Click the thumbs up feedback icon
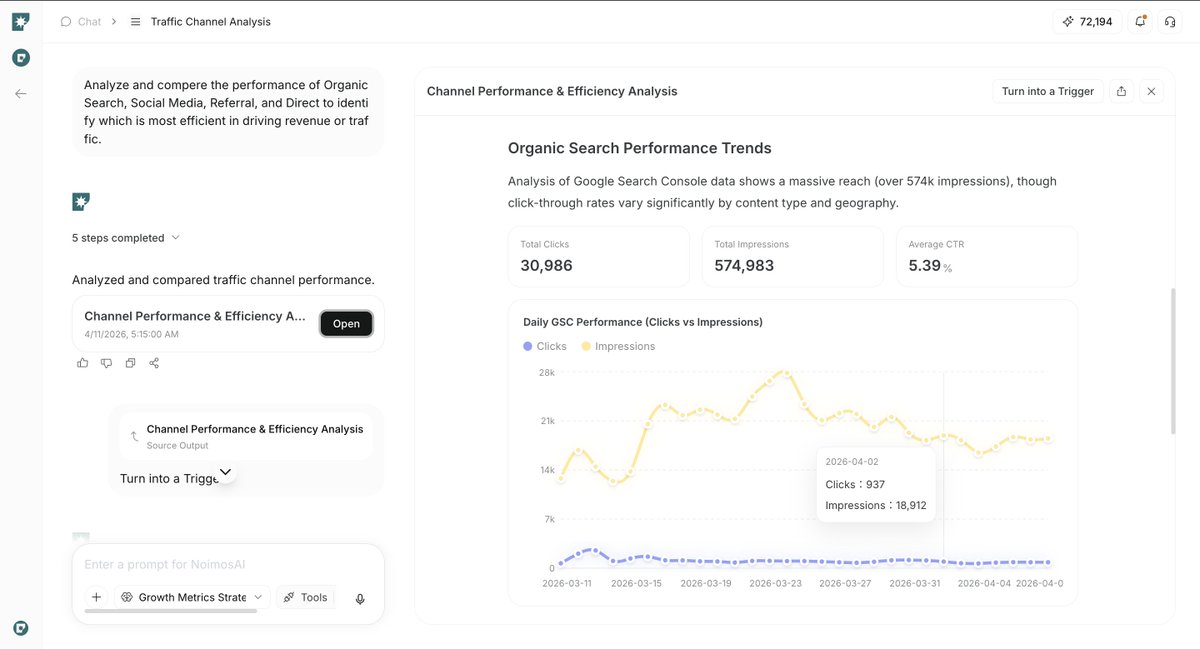Viewport: 1200px width, 649px height. pos(83,363)
